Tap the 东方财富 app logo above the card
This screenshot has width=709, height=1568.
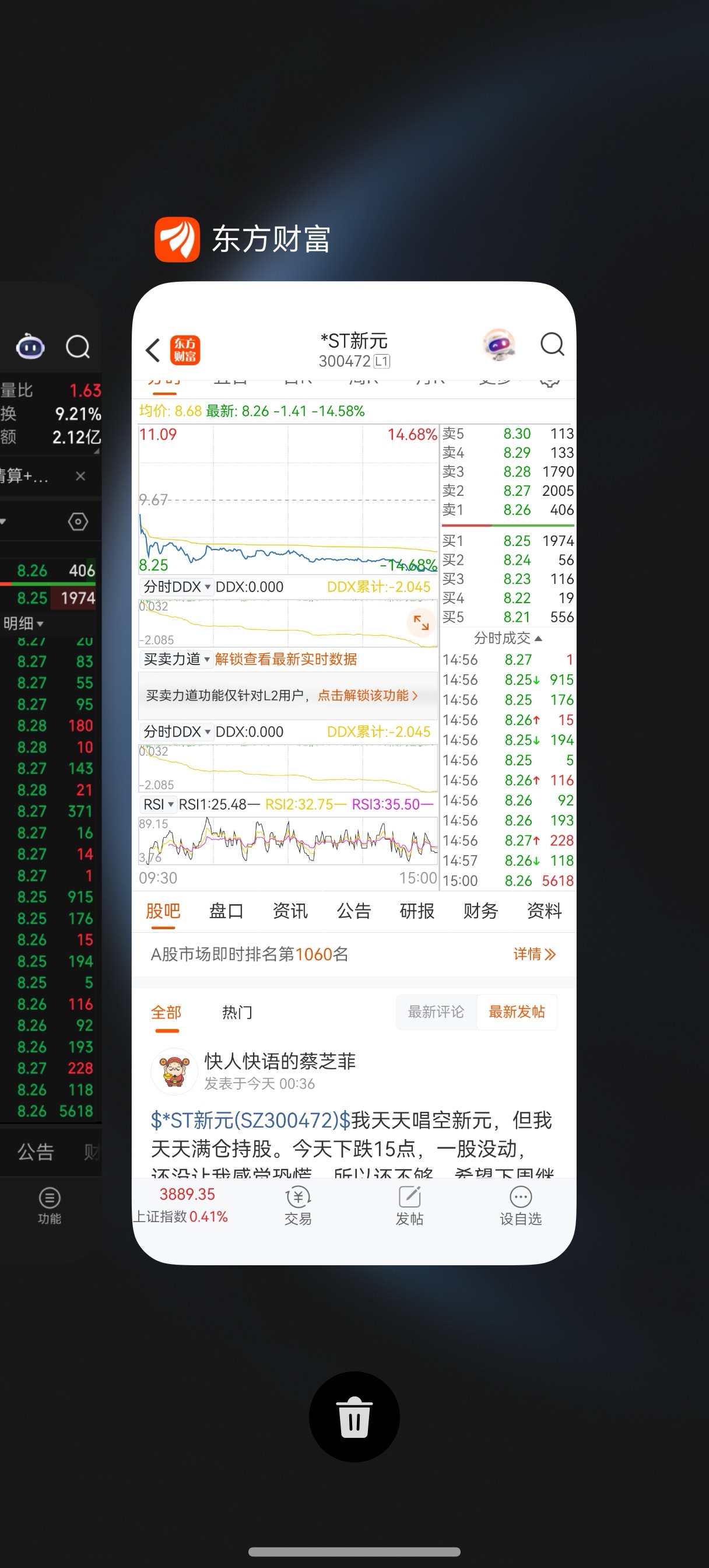(x=177, y=239)
